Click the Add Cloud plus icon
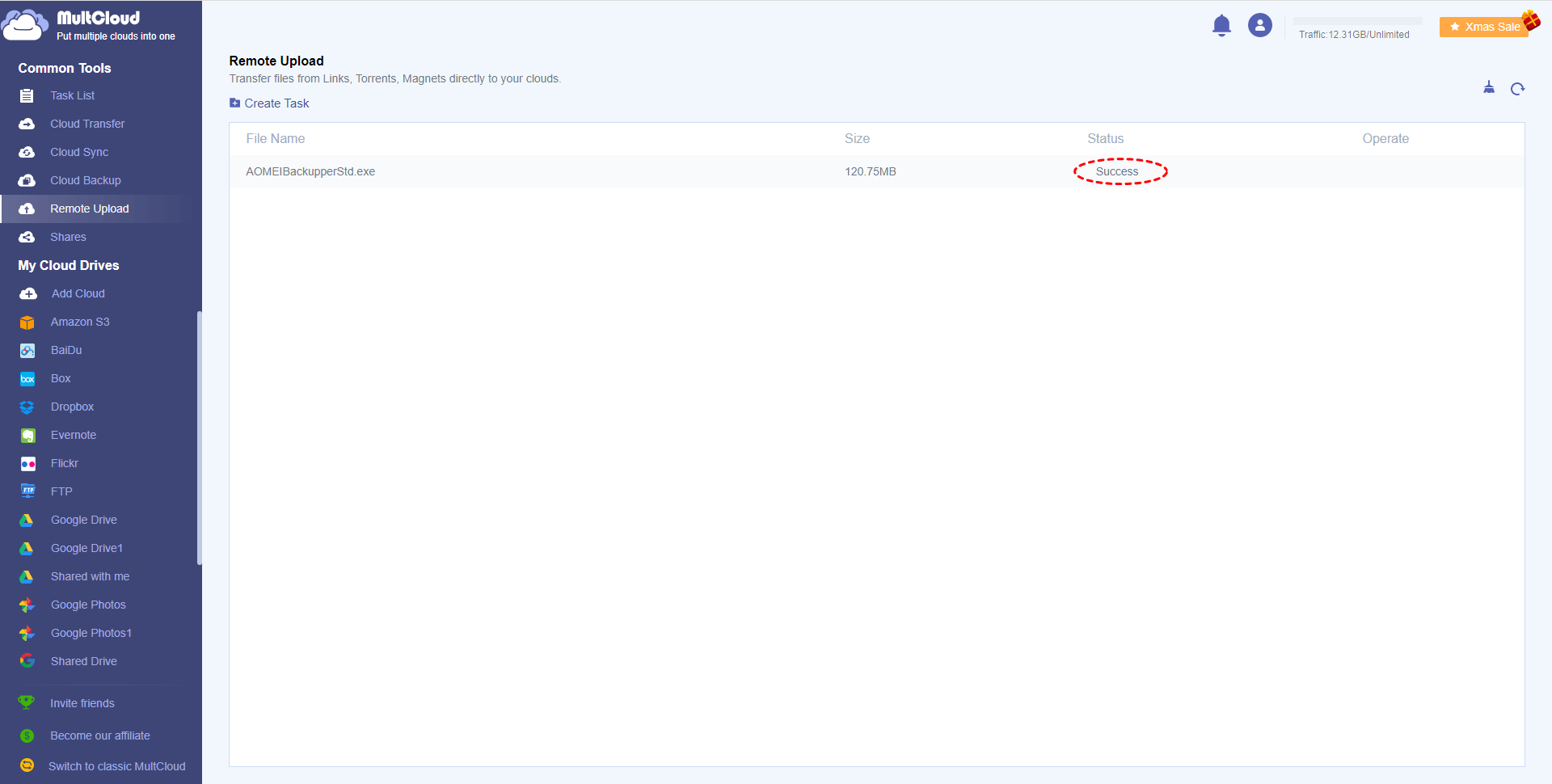 tap(28, 293)
